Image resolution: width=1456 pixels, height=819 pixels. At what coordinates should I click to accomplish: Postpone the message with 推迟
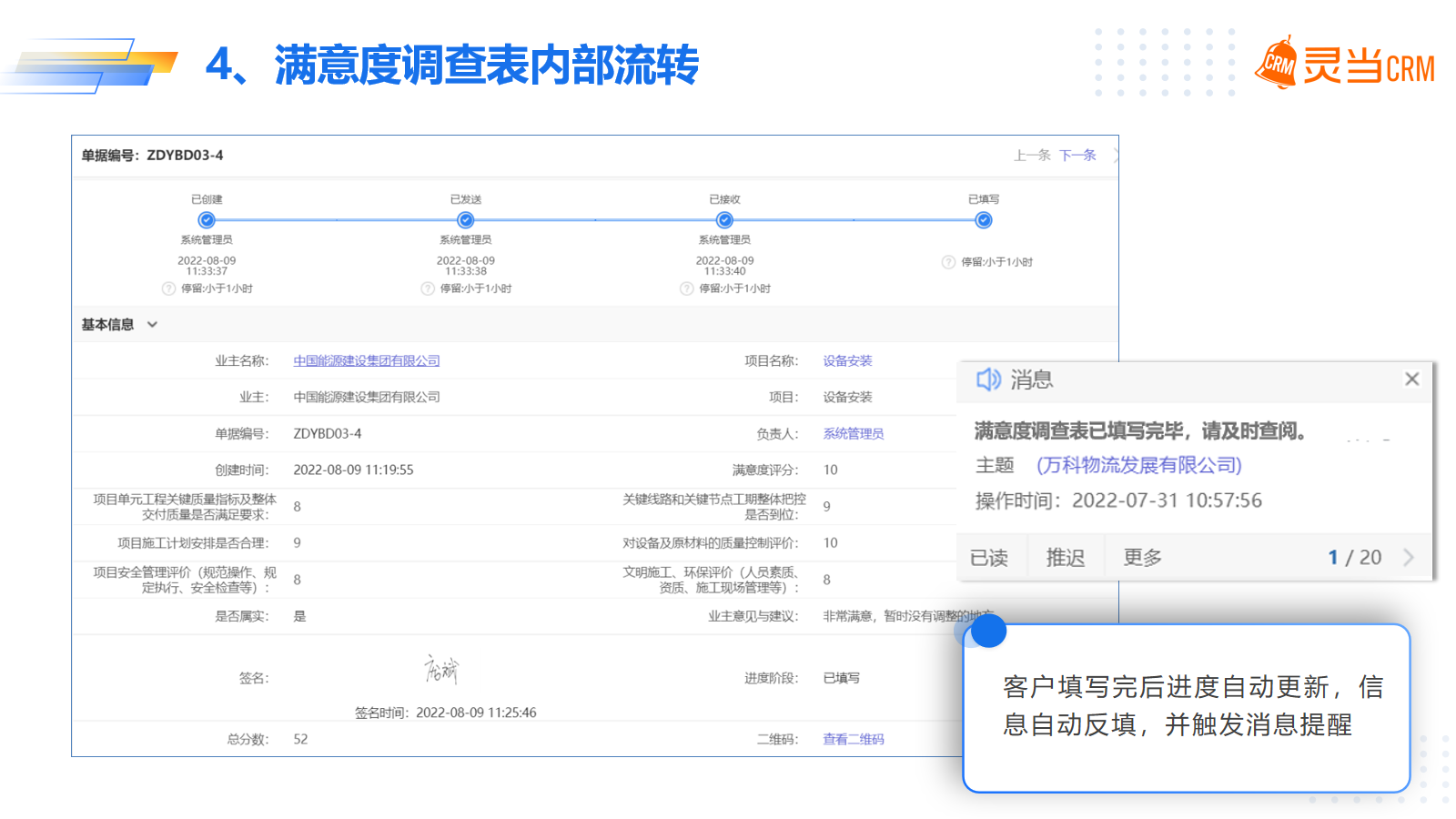[x=1065, y=558]
